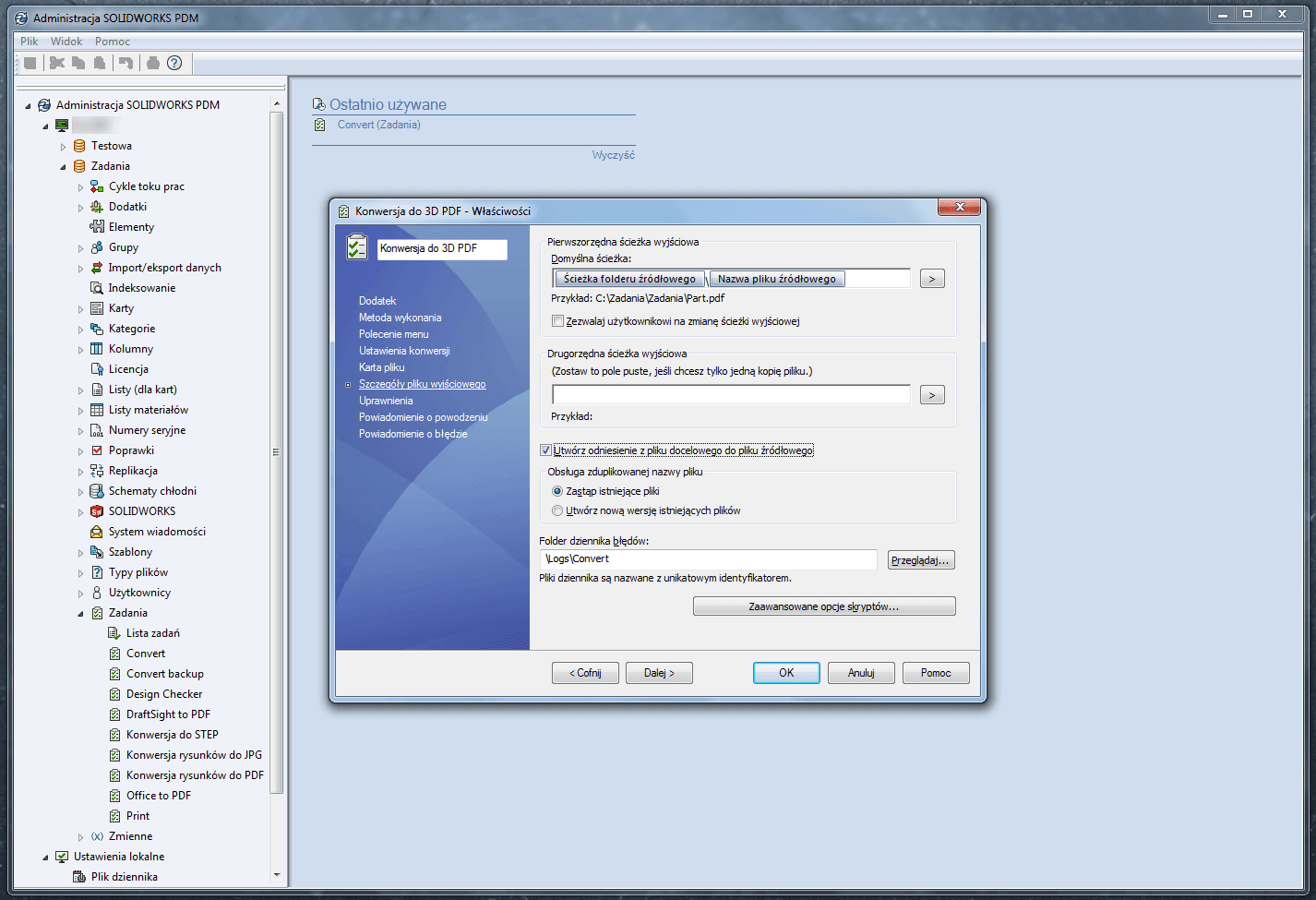Click the Help icon in the toolbar
This screenshot has height=900, width=1316.
[173, 63]
